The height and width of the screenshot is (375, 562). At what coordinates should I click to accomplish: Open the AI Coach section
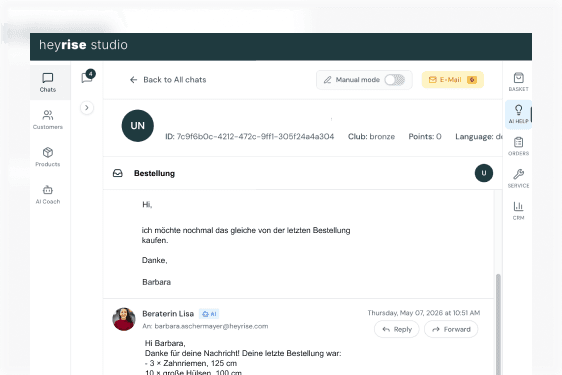[x=48, y=195]
